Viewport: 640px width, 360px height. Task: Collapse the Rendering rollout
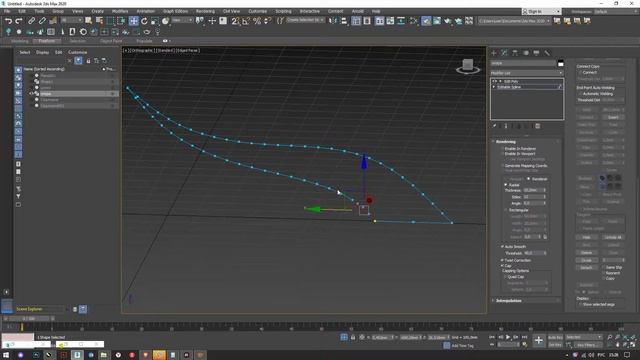(x=505, y=142)
